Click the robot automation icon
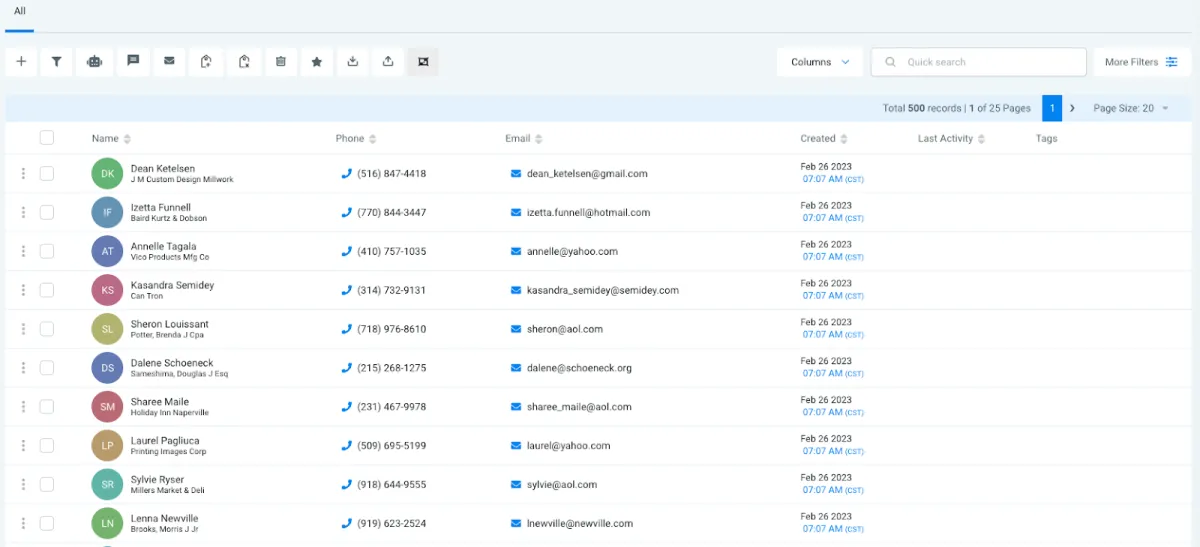Screen dimensions: 1200x547 (x=94, y=62)
